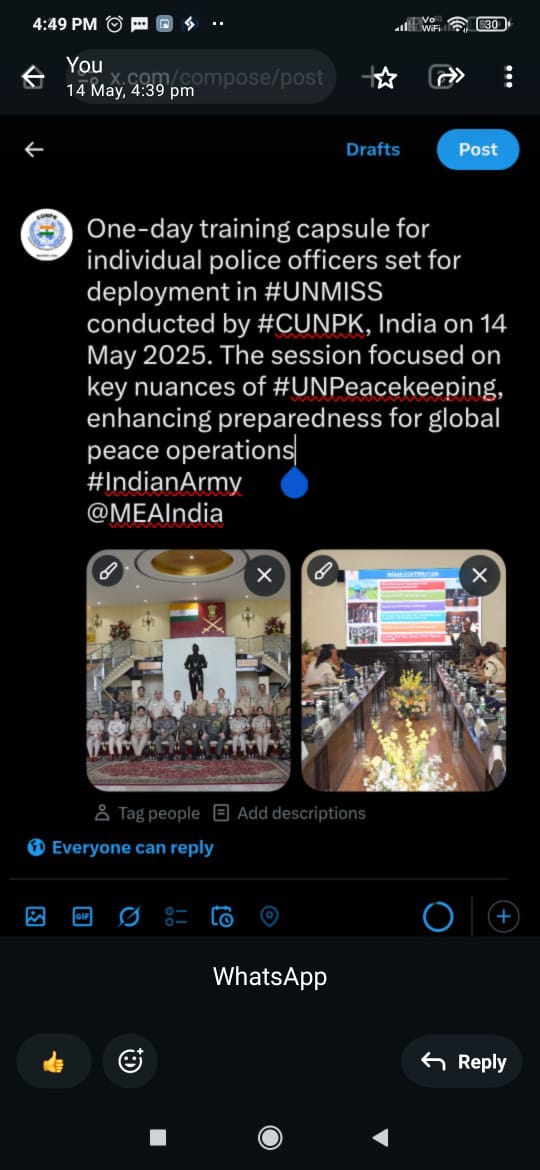
Task: Tap the Reply button for WhatsApp message
Action: point(462,1061)
